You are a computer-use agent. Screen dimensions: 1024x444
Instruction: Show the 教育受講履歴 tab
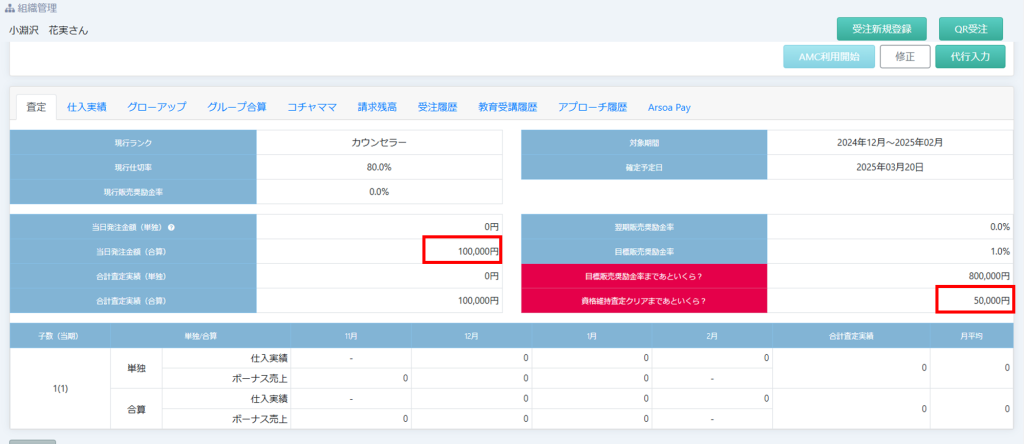508,107
